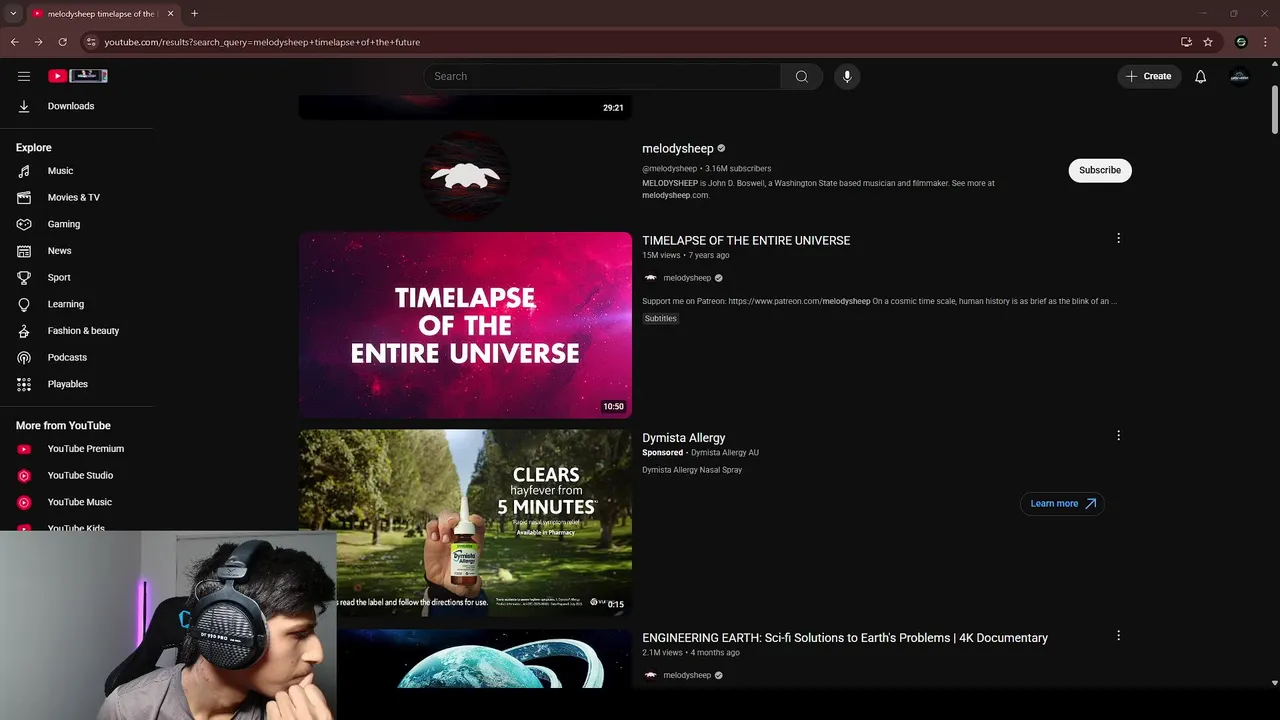Open account avatar menu

(1239, 76)
